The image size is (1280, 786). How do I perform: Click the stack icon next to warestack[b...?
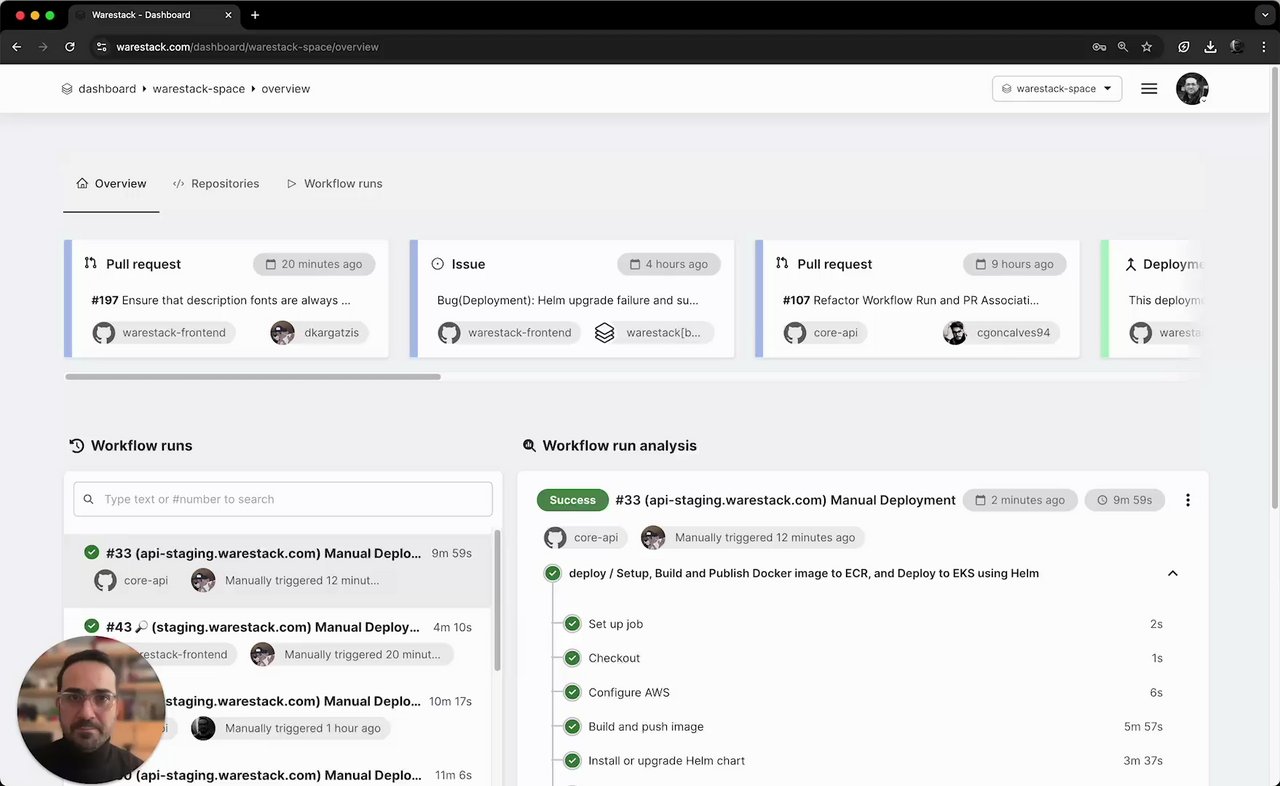[604, 333]
